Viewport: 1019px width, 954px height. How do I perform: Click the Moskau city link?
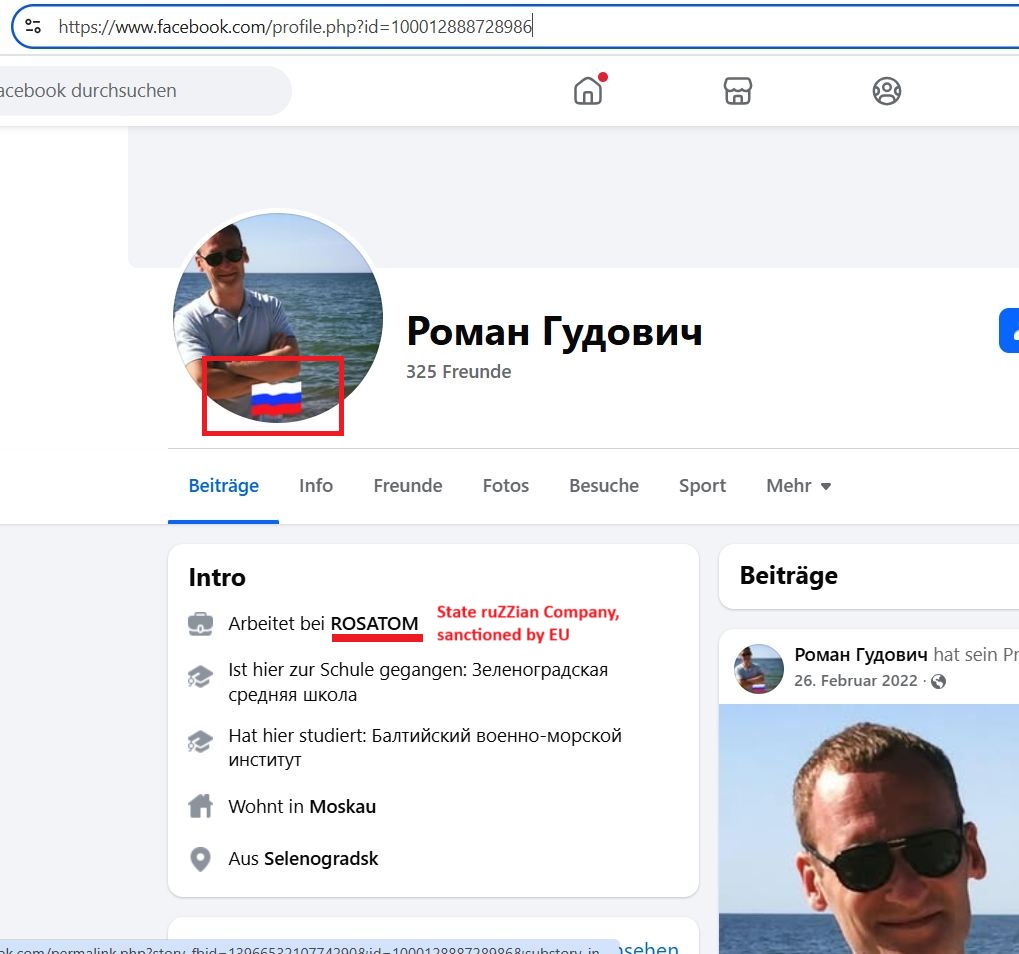pos(343,806)
